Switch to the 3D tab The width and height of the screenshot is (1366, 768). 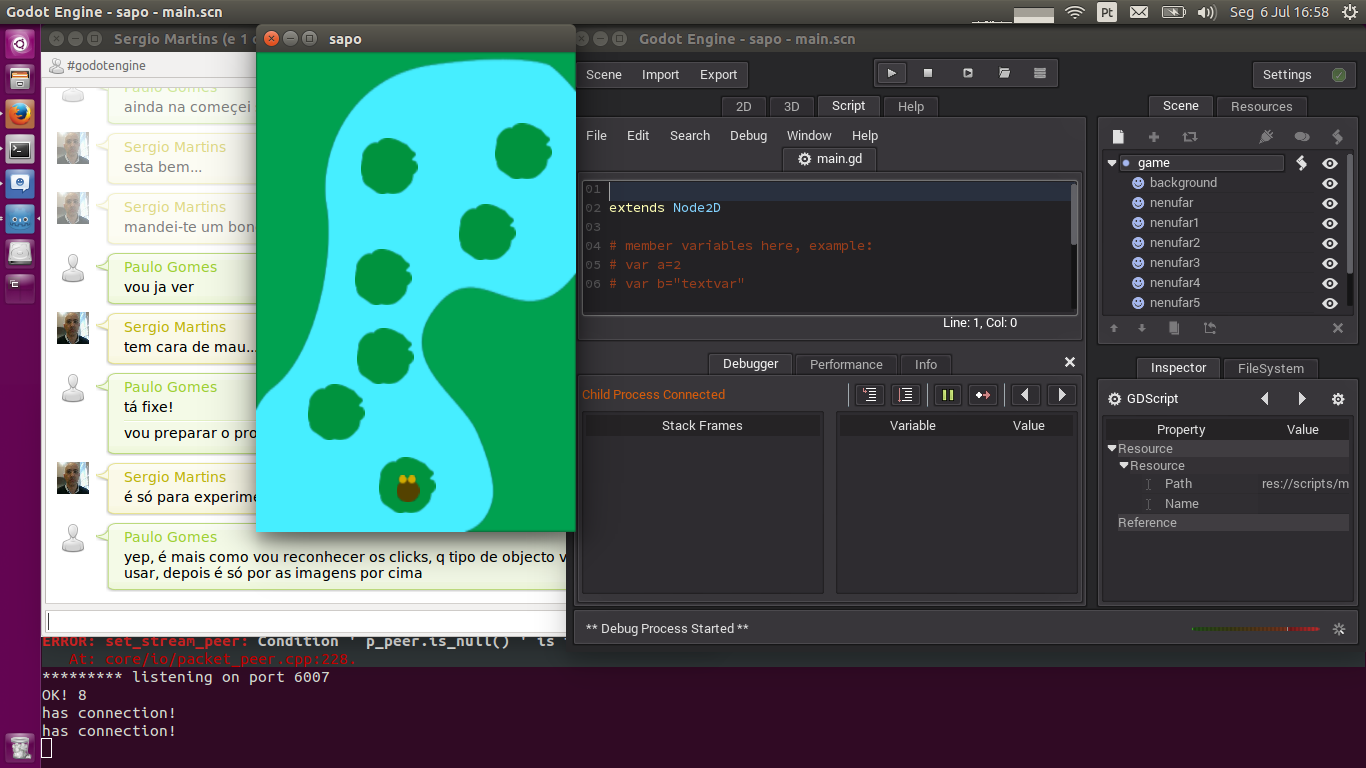[x=791, y=106]
